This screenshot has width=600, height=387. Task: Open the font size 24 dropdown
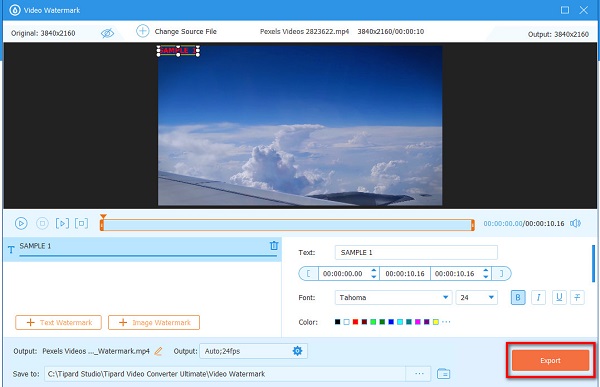point(476,297)
